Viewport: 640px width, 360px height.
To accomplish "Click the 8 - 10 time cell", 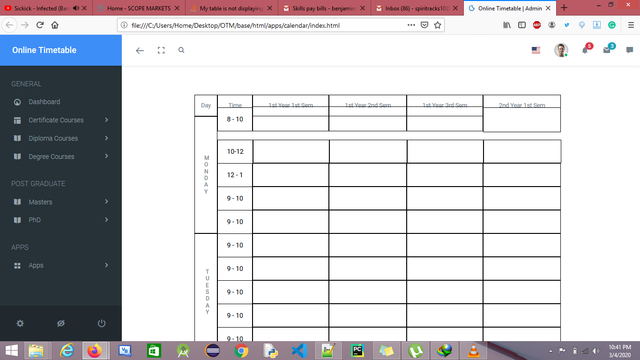I will point(235,119).
